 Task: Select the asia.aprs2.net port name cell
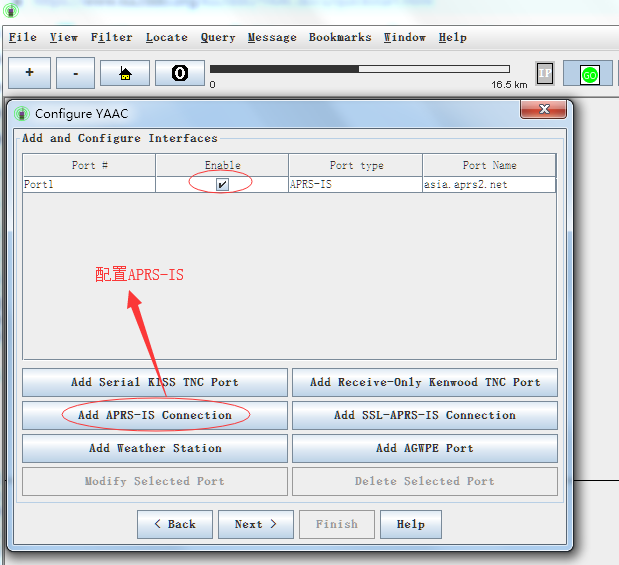point(489,185)
